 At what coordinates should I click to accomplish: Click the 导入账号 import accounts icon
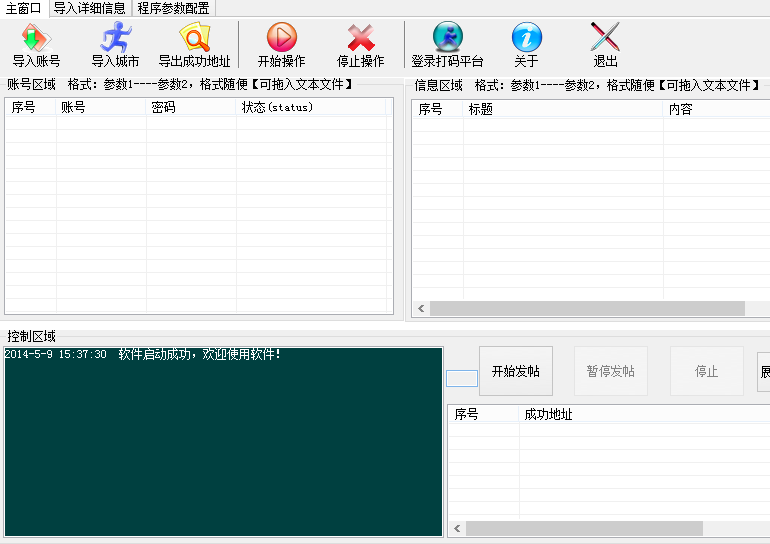click(36, 39)
